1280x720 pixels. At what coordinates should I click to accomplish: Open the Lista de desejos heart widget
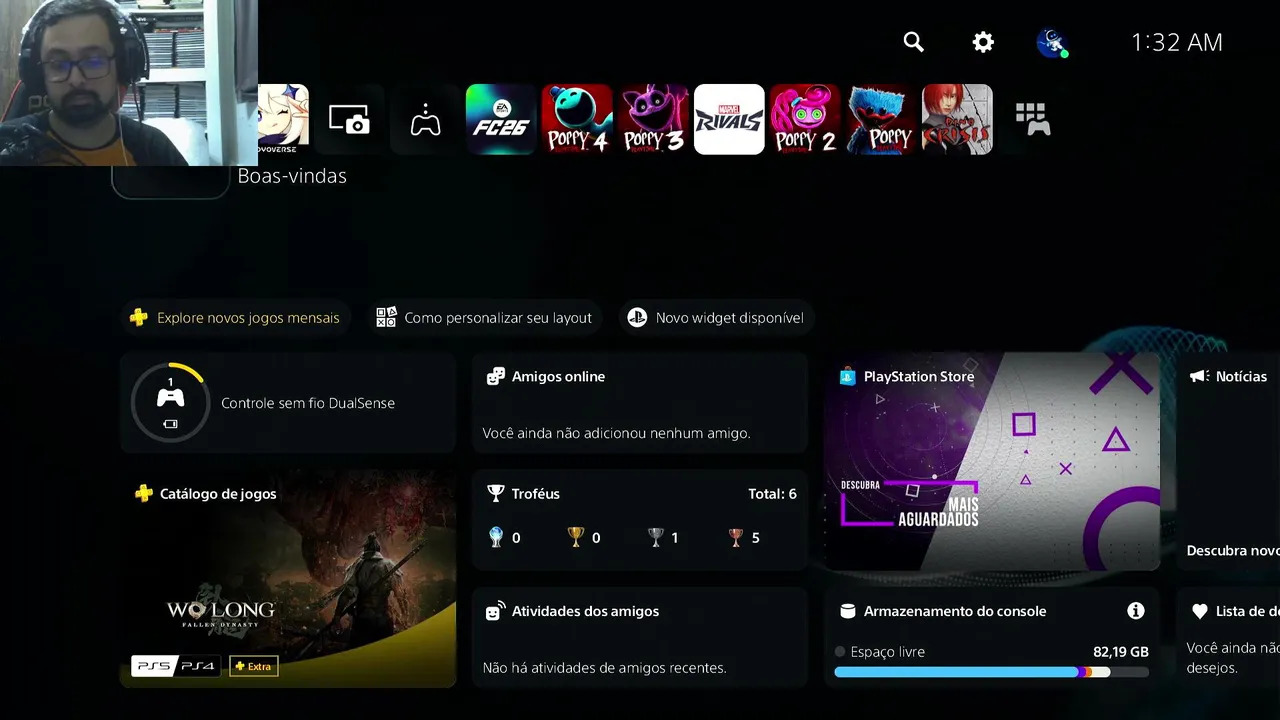point(1228,637)
